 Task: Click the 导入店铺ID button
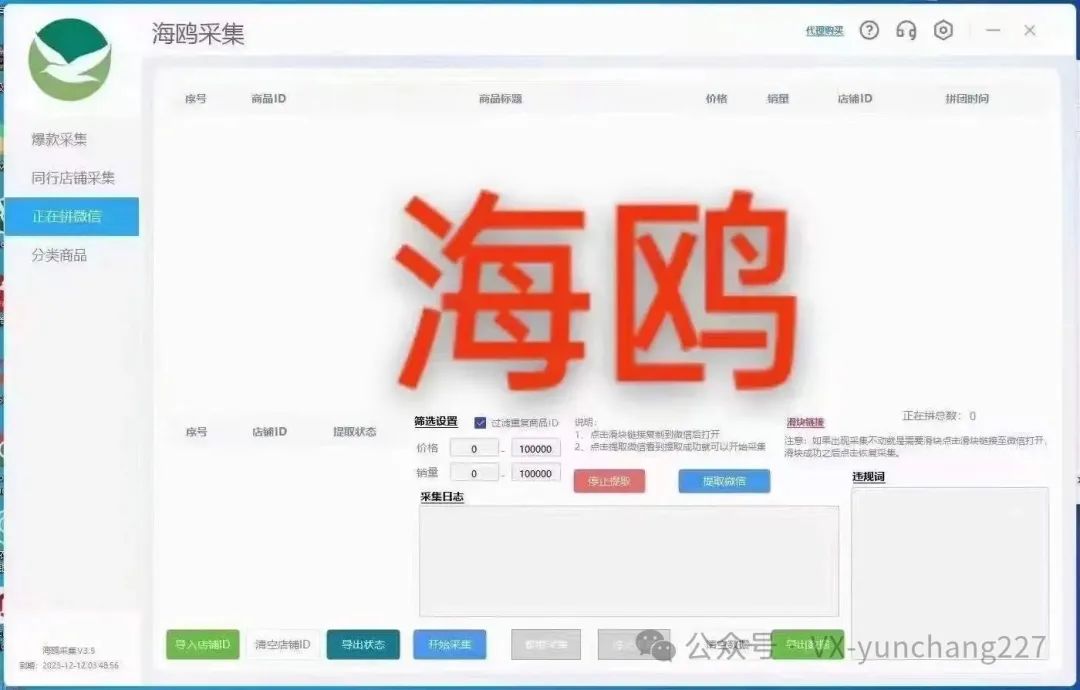click(203, 645)
